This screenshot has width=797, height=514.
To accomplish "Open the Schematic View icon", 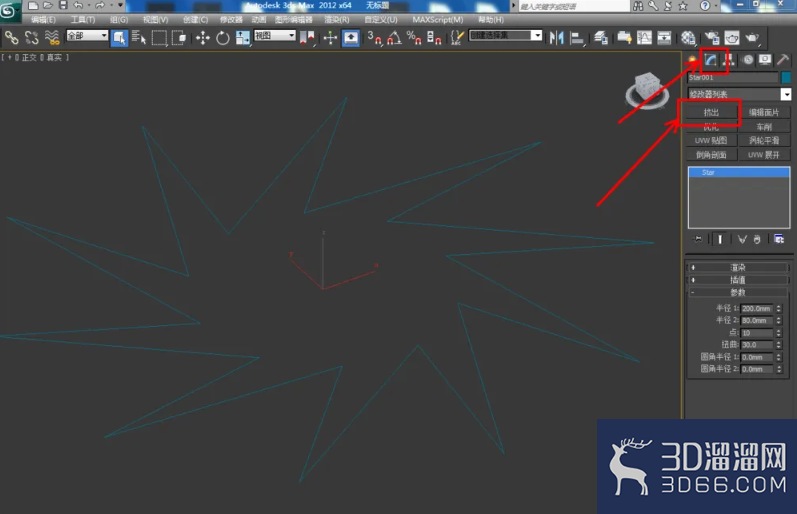I will [664, 38].
